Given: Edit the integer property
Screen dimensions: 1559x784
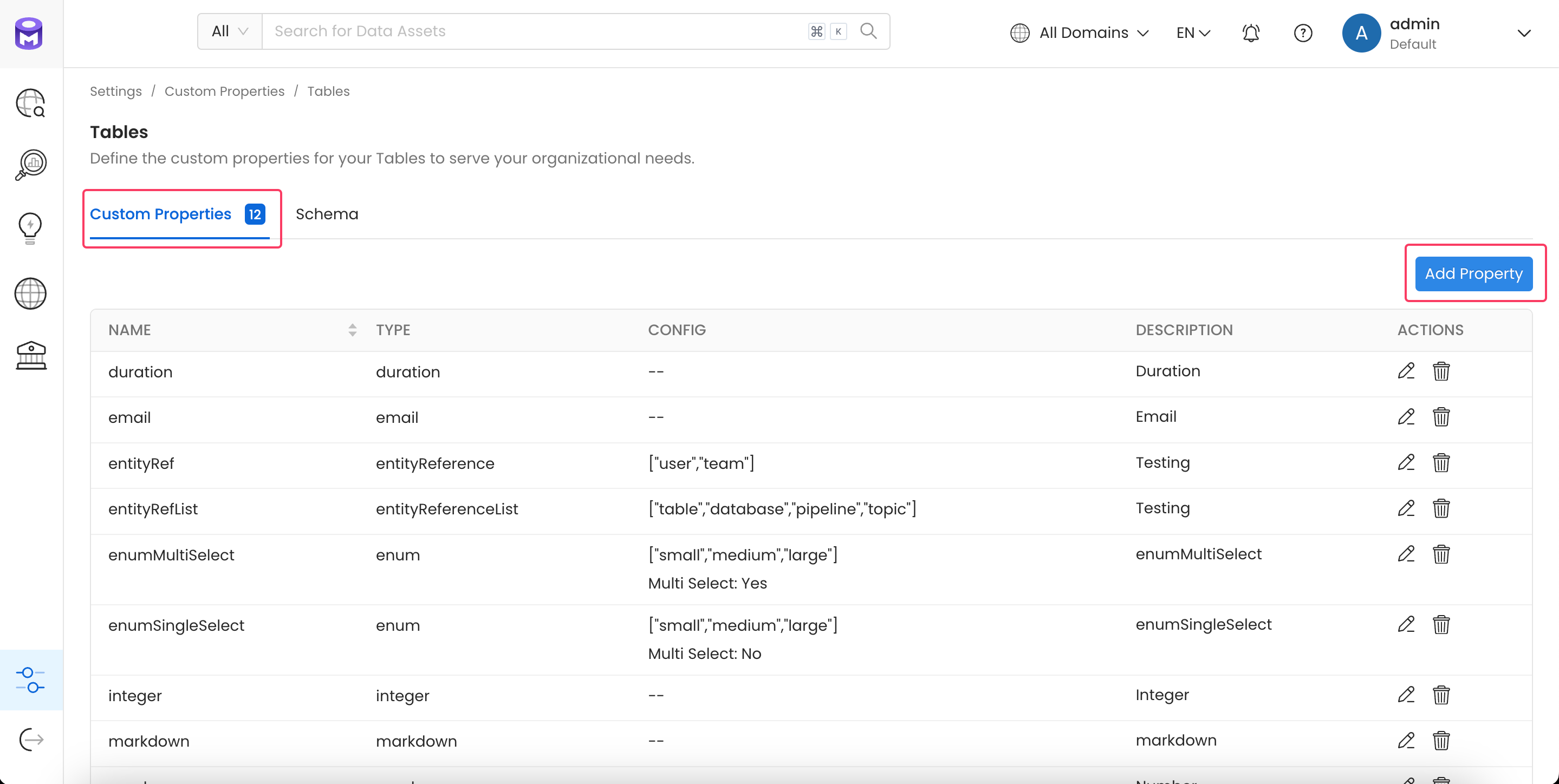Looking at the screenshot, I should tap(1406, 695).
